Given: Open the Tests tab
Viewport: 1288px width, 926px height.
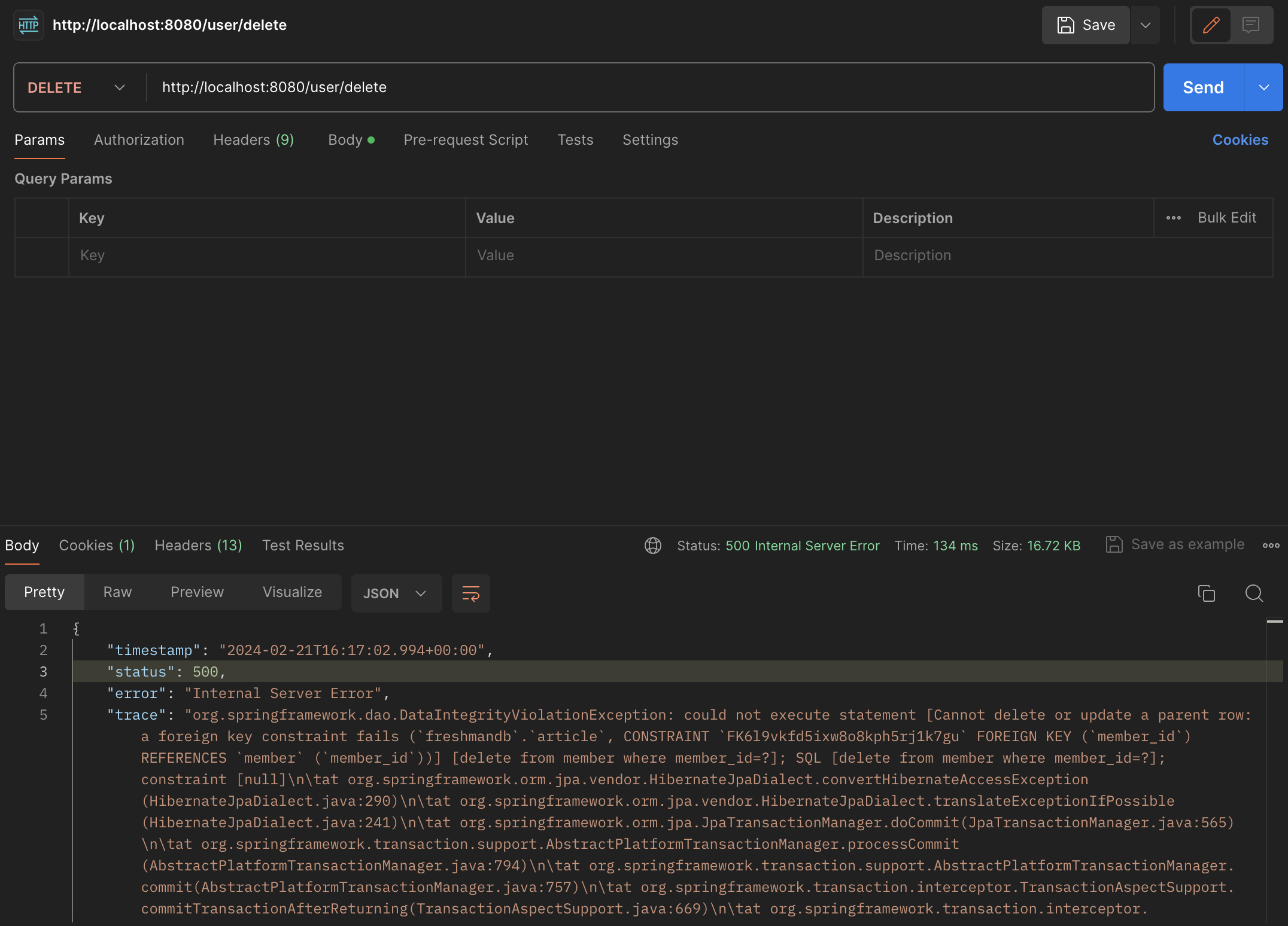Looking at the screenshot, I should [x=575, y=140].
